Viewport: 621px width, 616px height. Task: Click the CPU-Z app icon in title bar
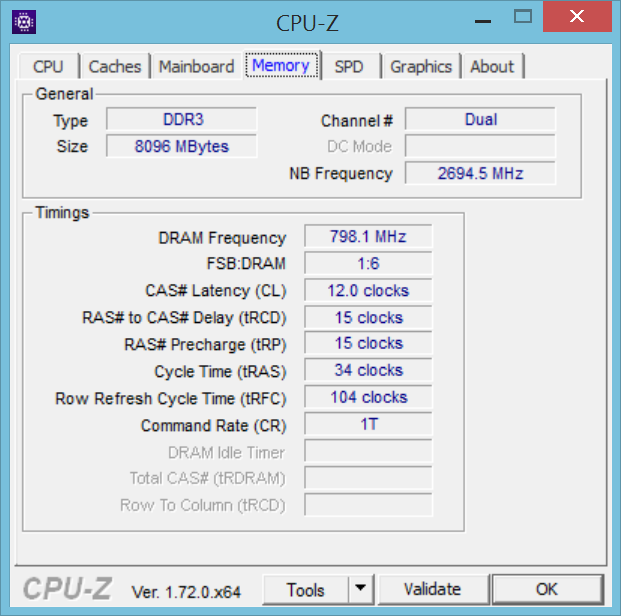pyautogui.click(x=24, y=22)
